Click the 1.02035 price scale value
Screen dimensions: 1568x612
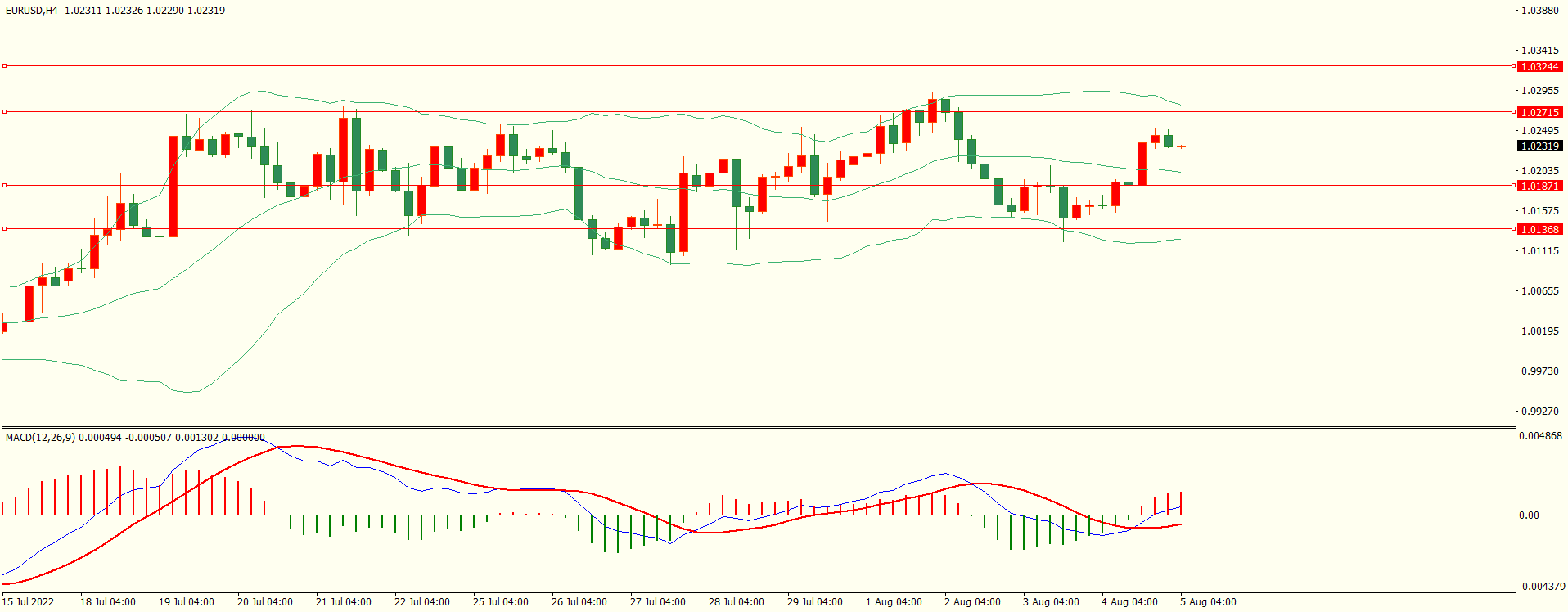click(1540, 171)
